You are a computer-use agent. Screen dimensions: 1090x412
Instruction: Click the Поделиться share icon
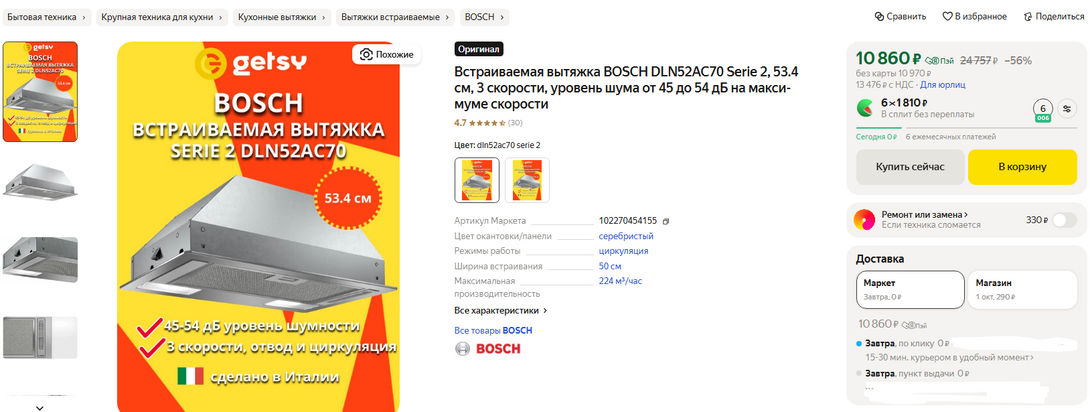(x=1027, y=17)
